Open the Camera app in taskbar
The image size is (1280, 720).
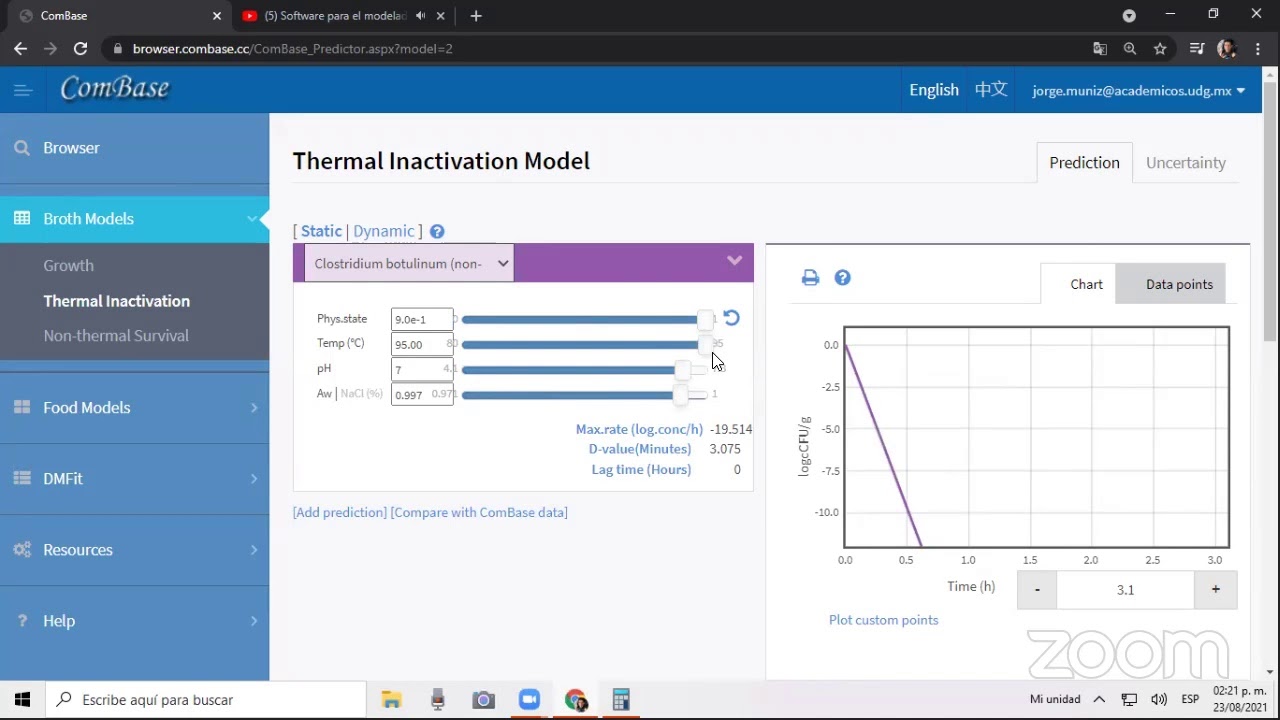coord(483,699)
